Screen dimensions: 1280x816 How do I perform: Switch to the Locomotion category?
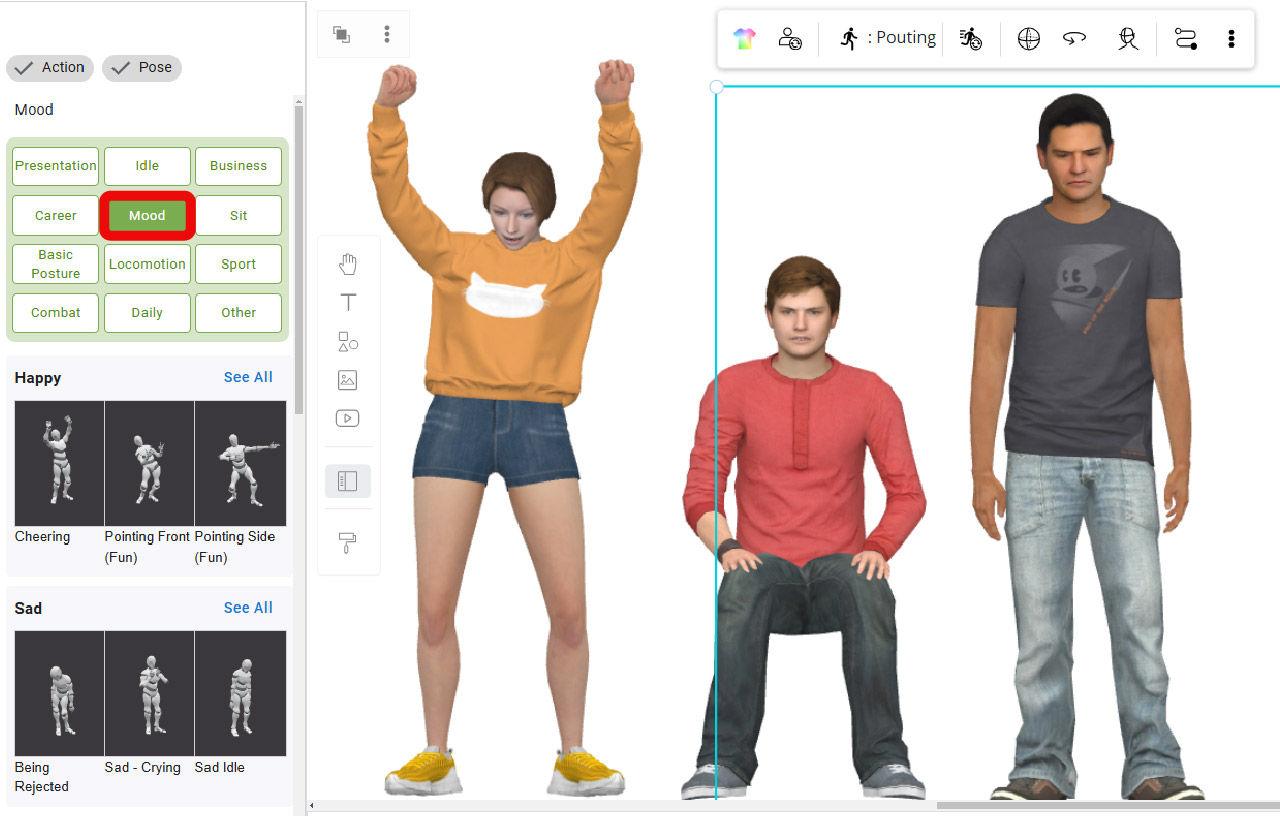coord(147,263)
